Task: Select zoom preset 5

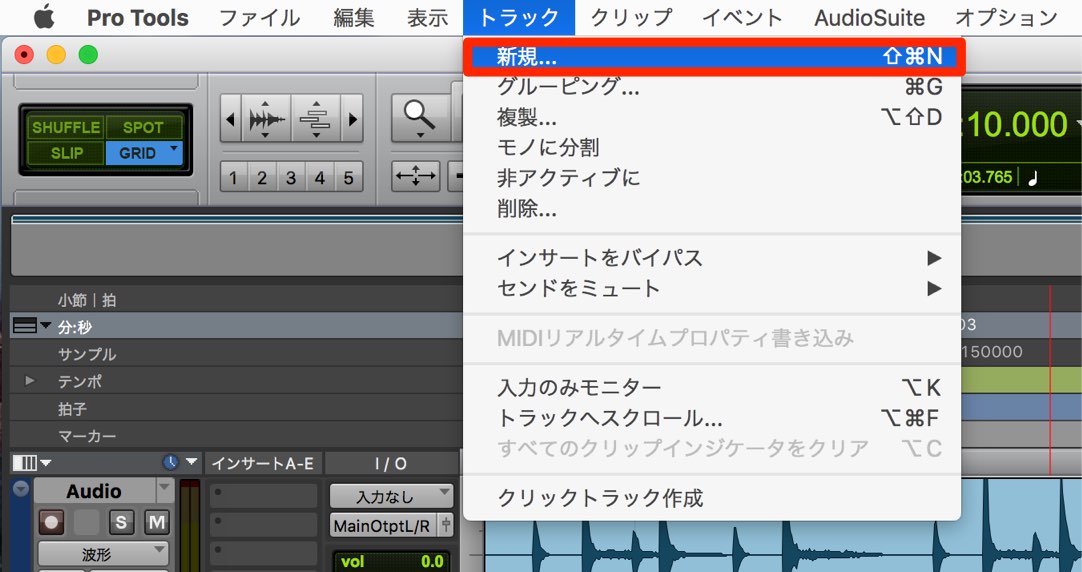Action: coord(349,178)
